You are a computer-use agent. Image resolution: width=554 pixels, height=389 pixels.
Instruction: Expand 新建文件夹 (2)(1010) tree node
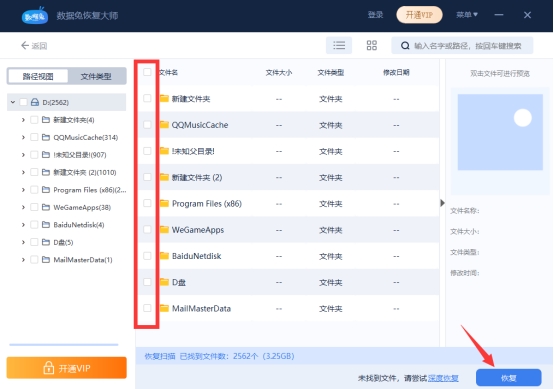(x=23, y=172)
